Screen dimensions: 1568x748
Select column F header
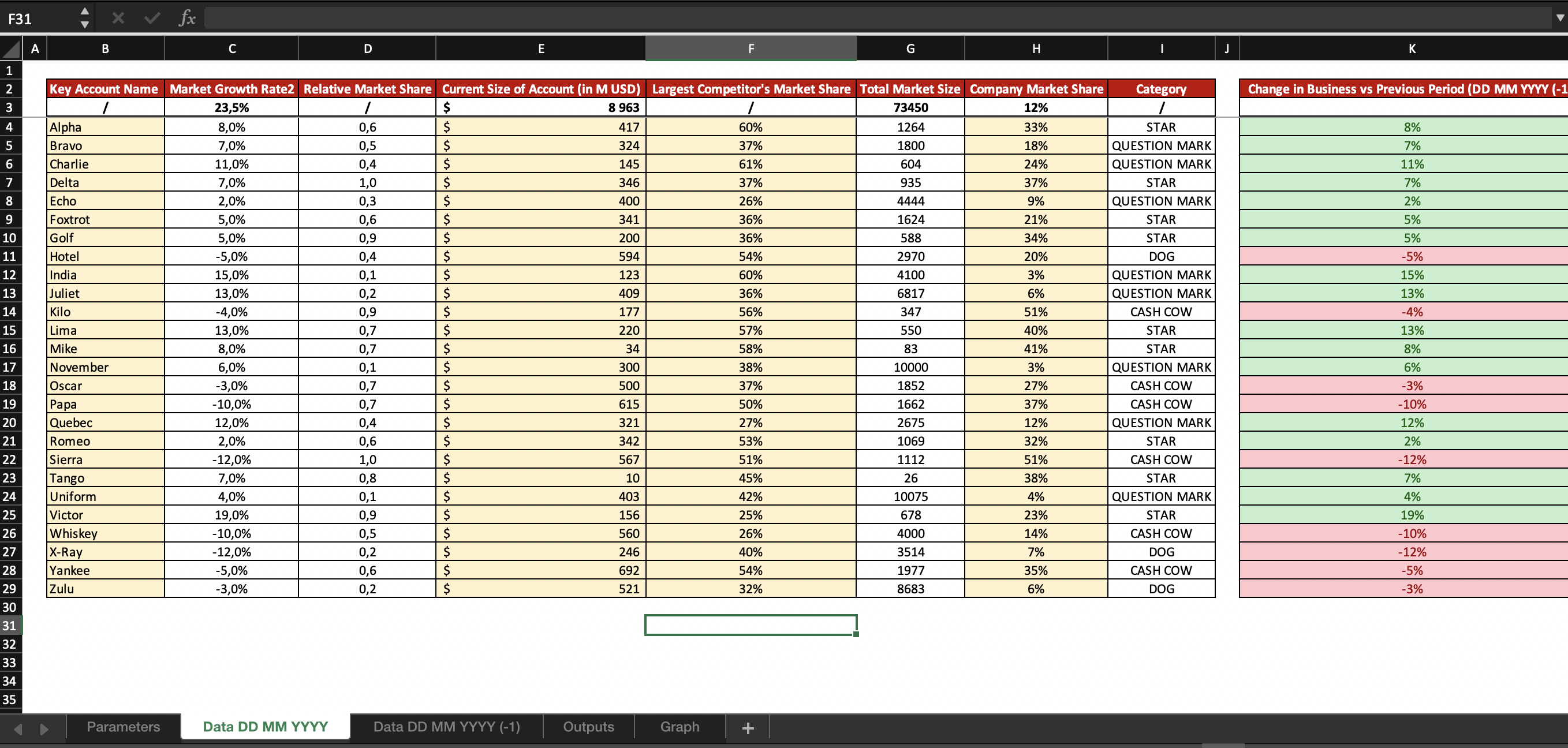tap(751, 48)
